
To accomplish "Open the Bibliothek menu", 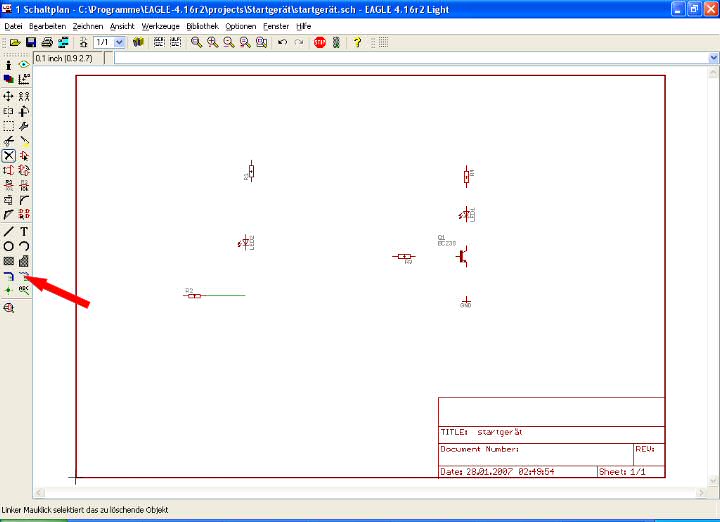I will click(x=202, y=25).
